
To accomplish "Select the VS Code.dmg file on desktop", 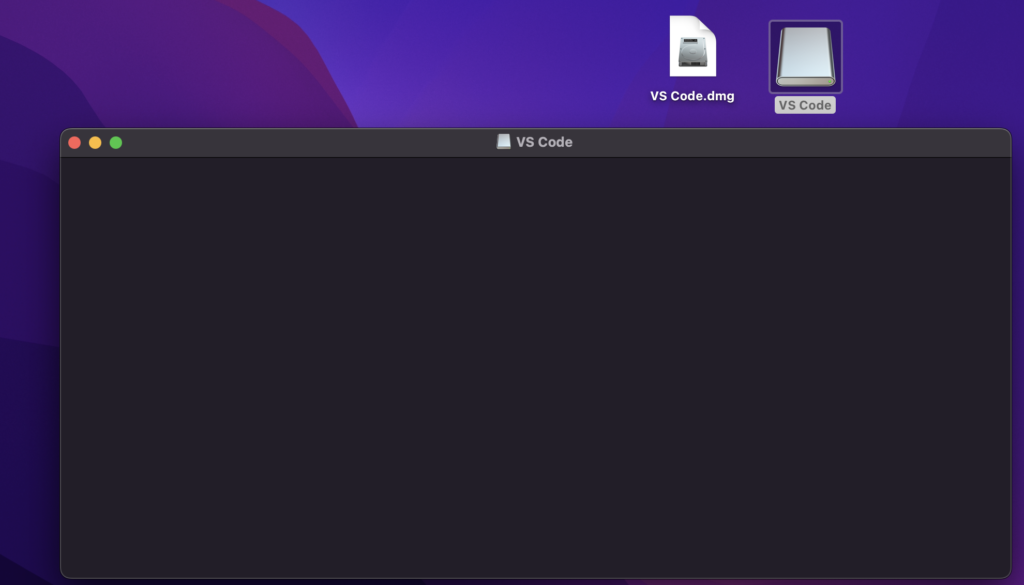I will click(x=692, y=46).
